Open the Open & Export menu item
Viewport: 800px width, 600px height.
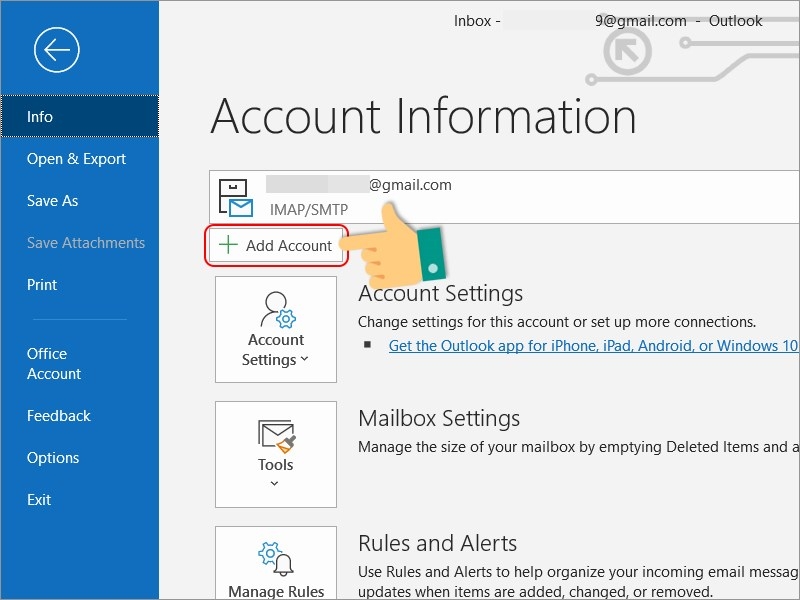(77, 159)
